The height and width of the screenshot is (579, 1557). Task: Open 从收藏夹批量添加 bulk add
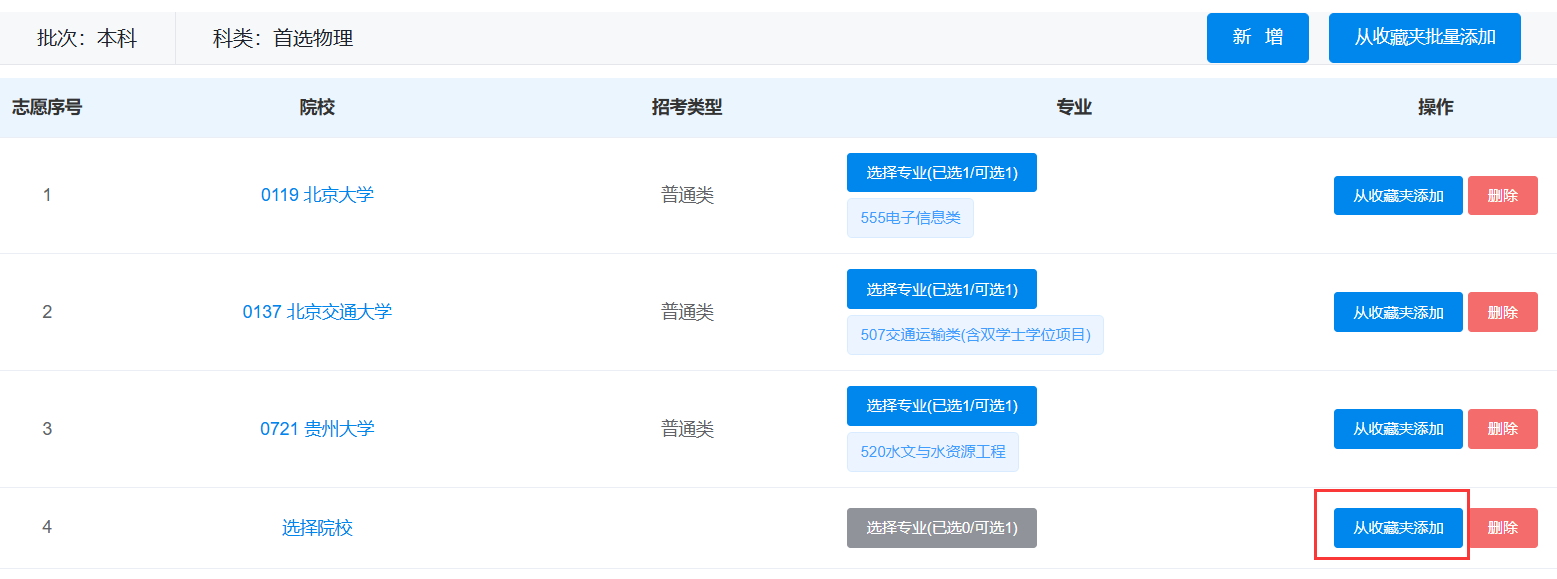1424,38
